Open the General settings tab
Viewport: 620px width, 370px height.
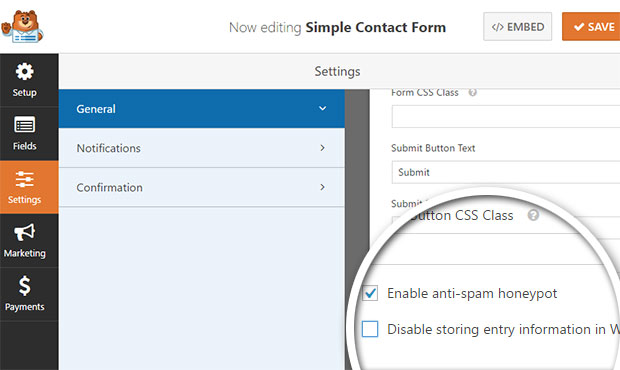(202, 109)
